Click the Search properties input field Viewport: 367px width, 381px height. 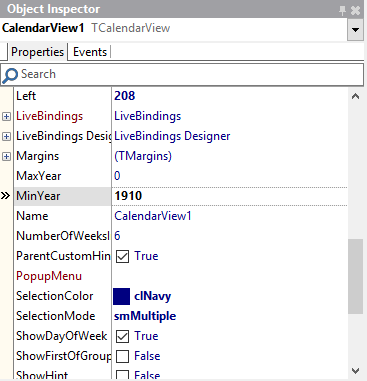pos(182,74)
